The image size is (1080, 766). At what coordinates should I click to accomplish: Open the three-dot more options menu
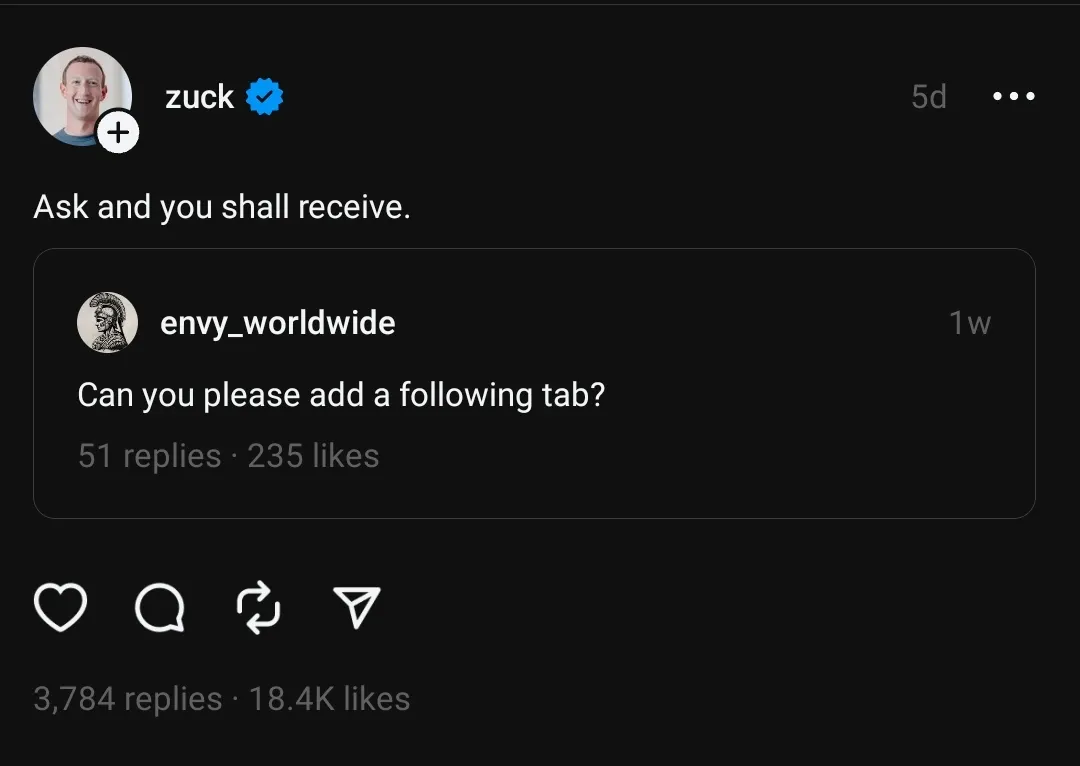point(1013,97)
